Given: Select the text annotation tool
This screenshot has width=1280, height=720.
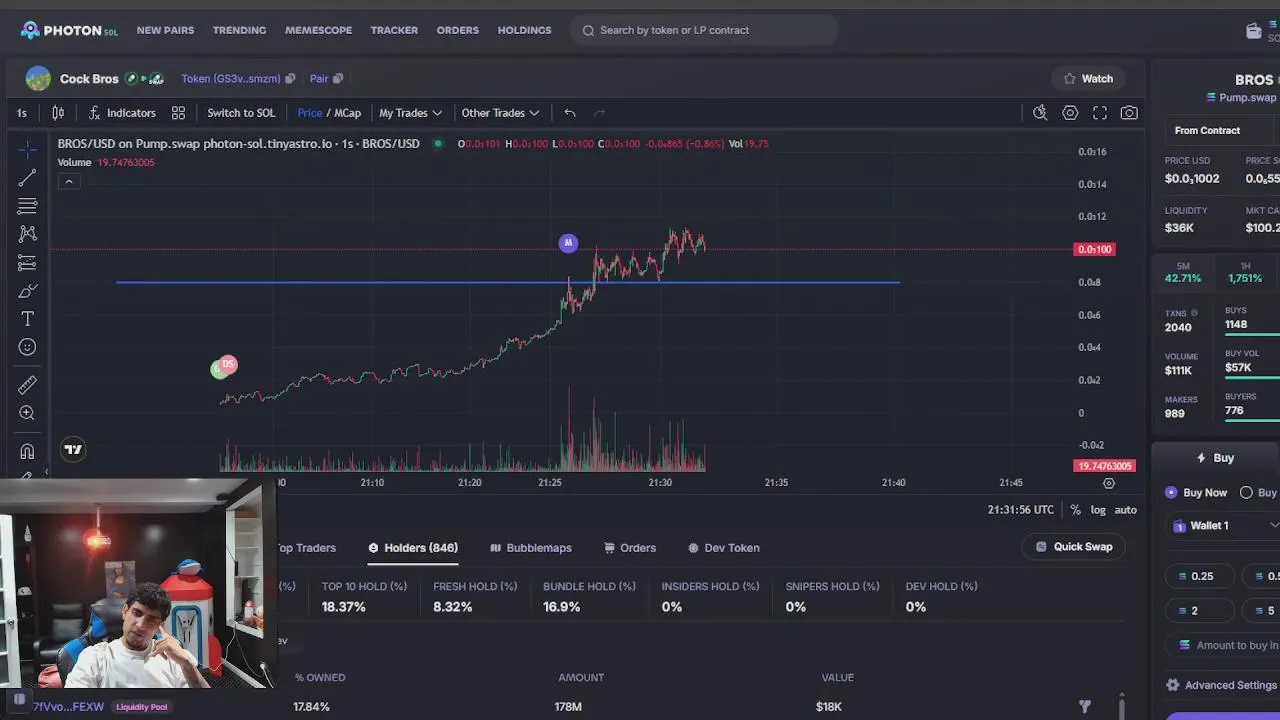Looking at the screenshot, I should pyautogui.click(x=27, y=319).
